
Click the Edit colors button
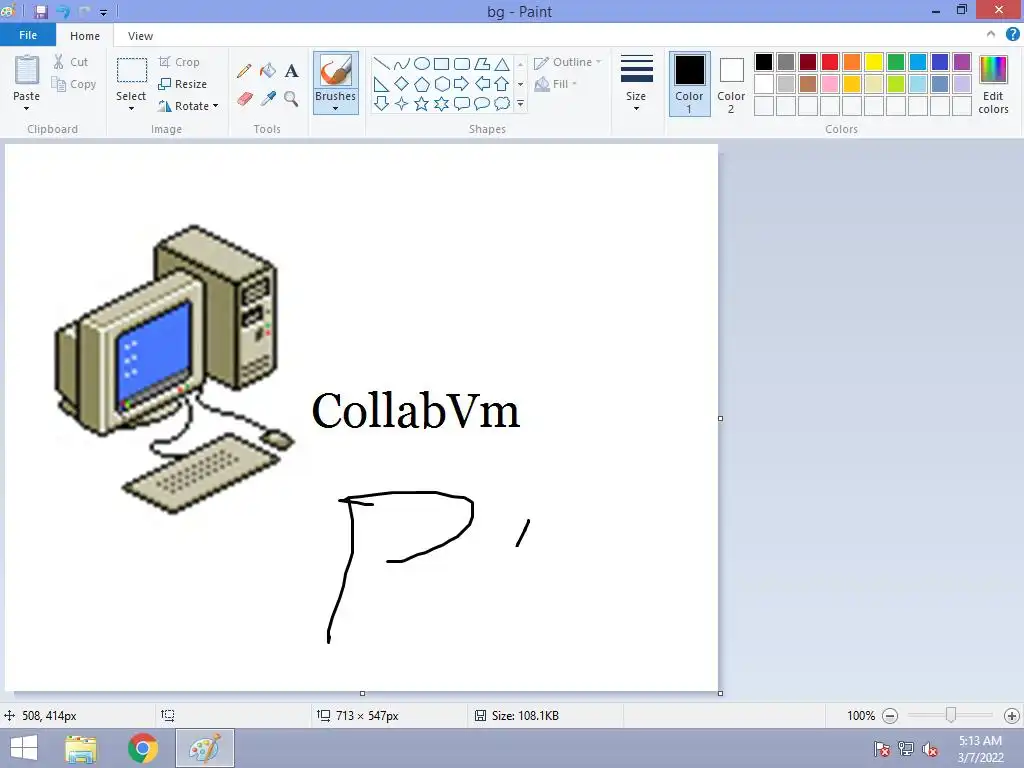993,85
